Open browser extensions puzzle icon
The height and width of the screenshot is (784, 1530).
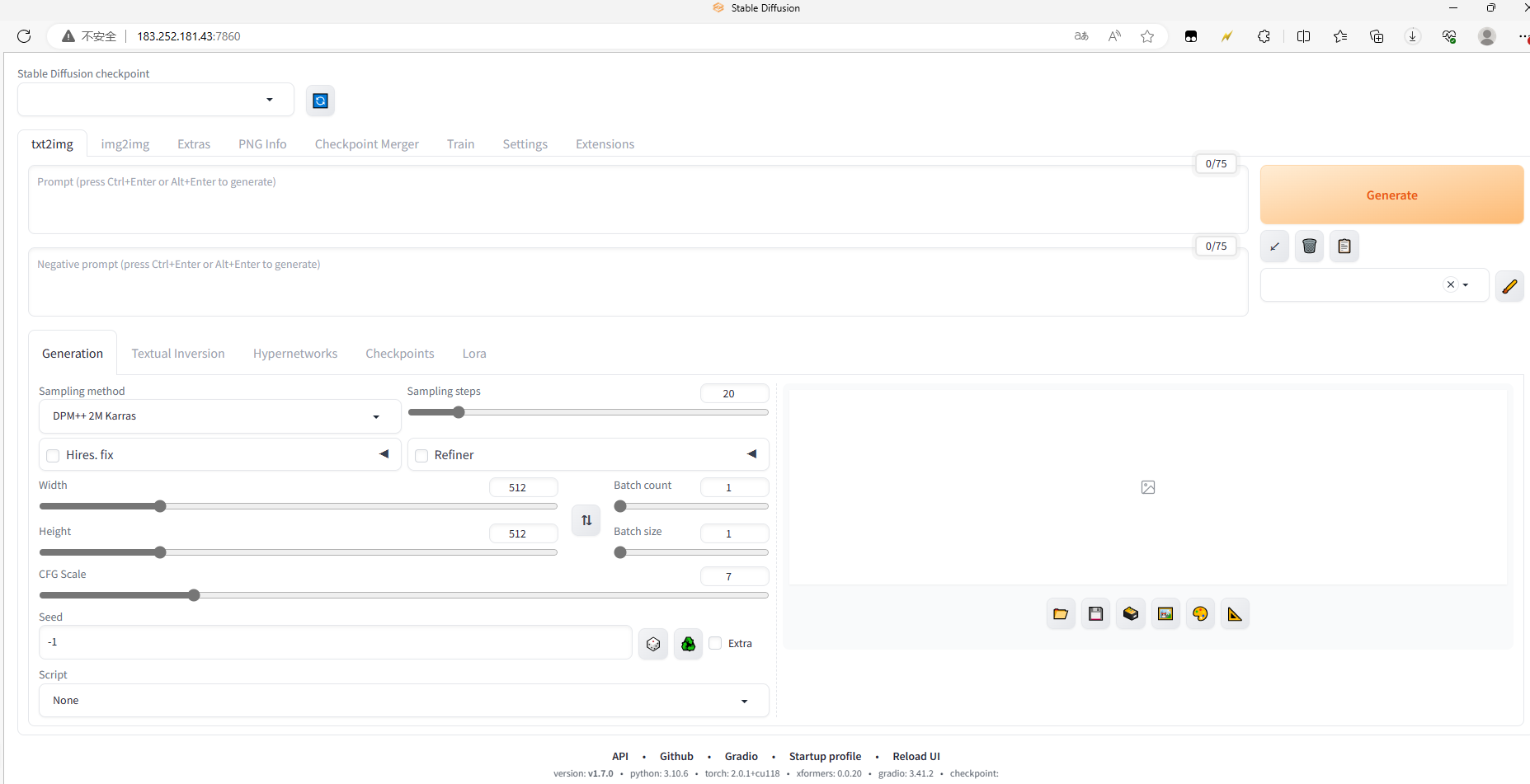(x=1264, y=36)
